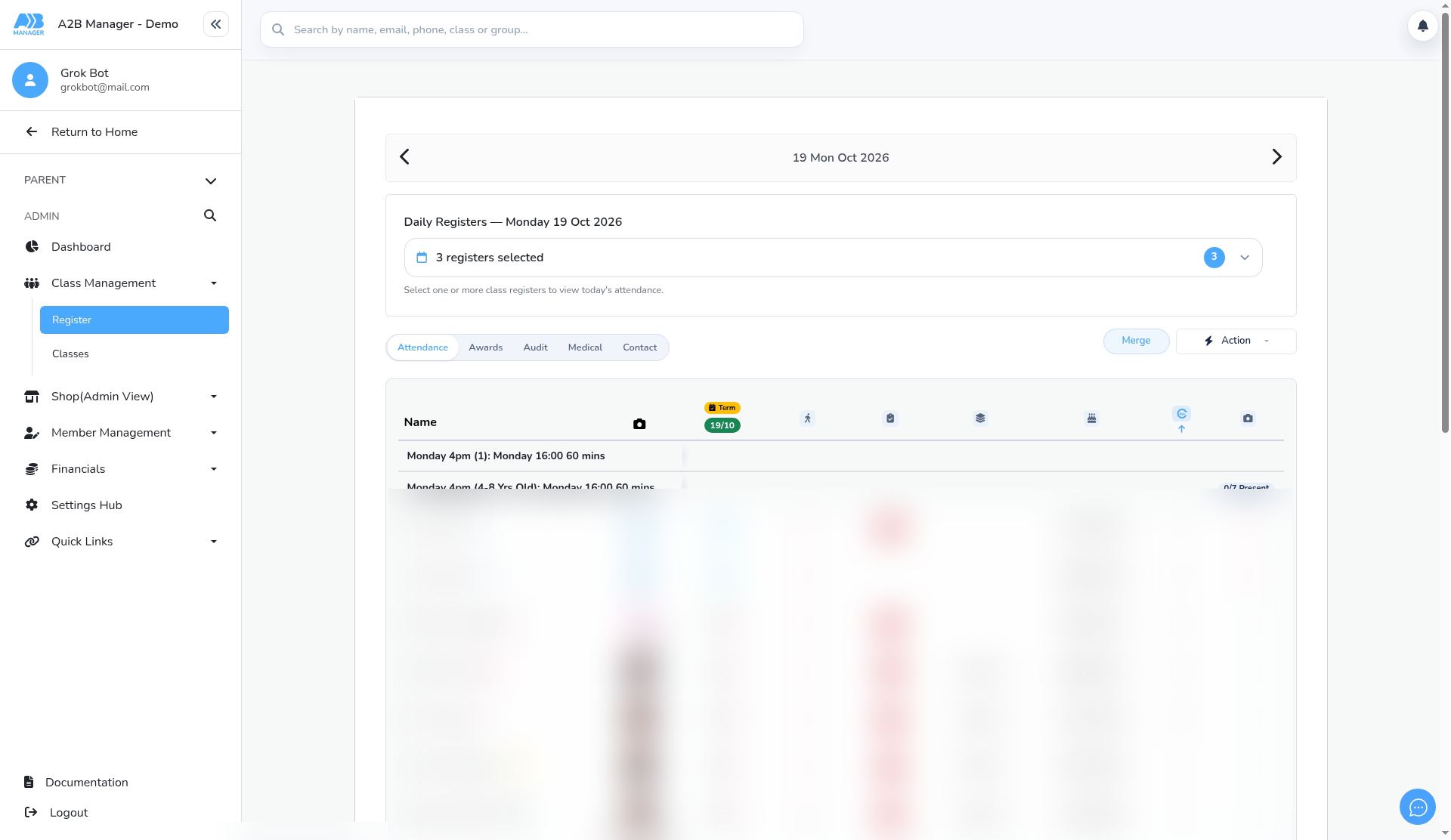
Task: Click the Grok Bot user avatar
Action: click(30, 80)
